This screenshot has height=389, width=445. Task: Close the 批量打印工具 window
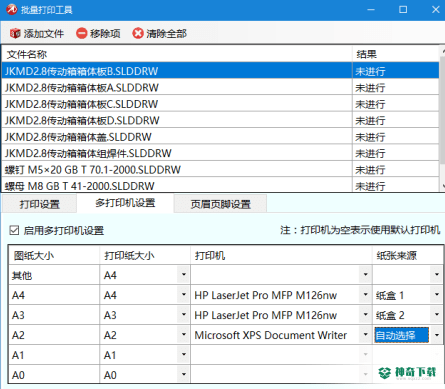[435, 10]
